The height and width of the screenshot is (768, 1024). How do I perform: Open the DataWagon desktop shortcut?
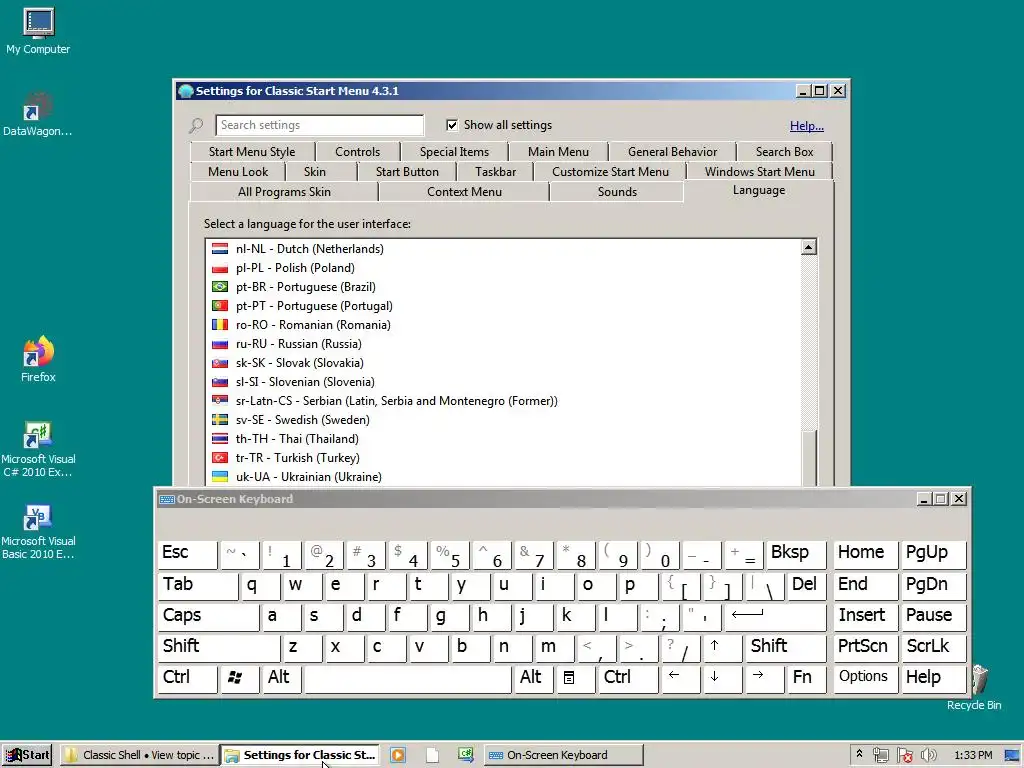point(38,114)
